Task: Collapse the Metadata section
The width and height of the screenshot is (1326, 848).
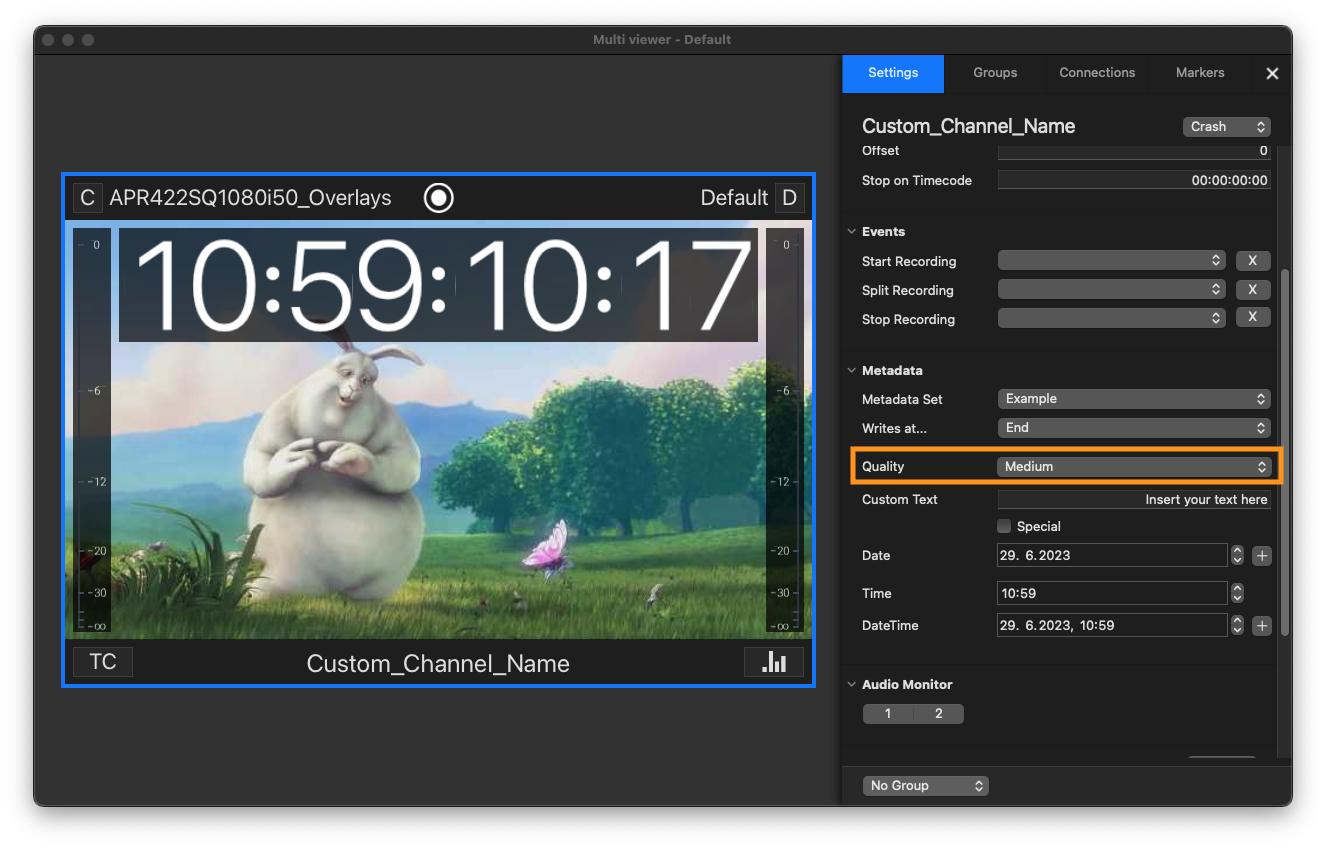Action: coord(852,370)
